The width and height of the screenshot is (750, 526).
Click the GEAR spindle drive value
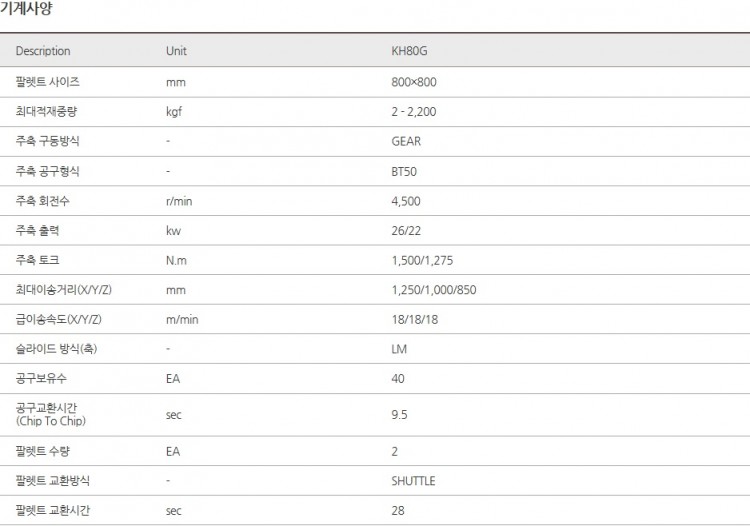[406, 141]
